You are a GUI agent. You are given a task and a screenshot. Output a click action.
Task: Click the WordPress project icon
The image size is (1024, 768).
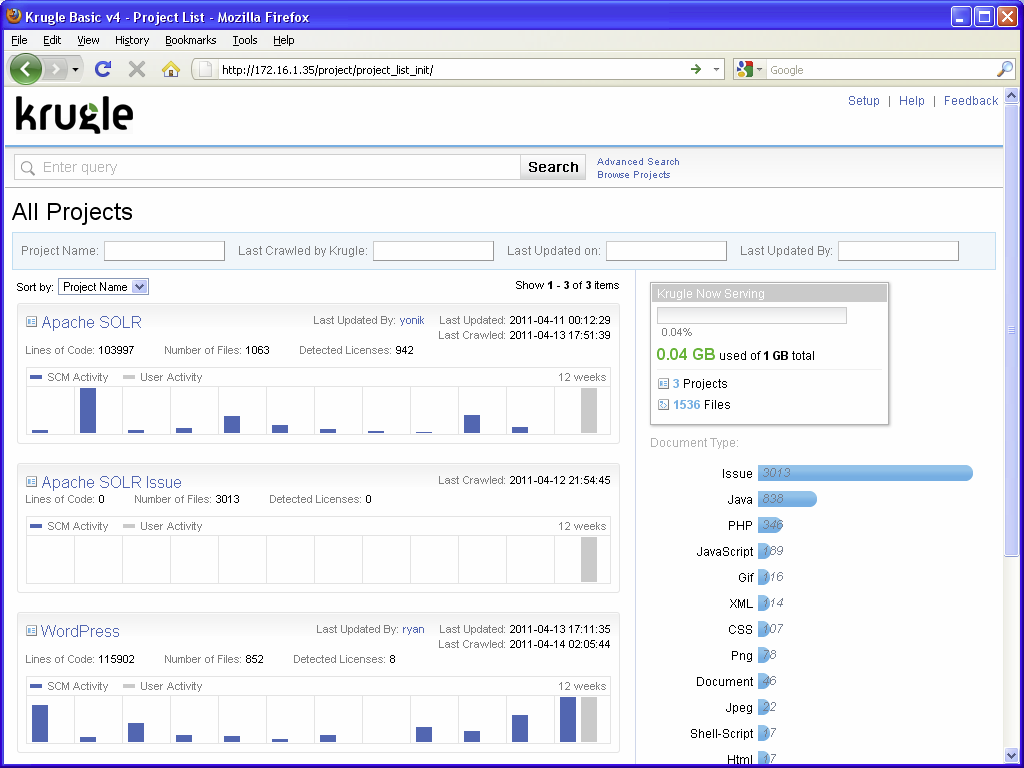coord(31,630)
